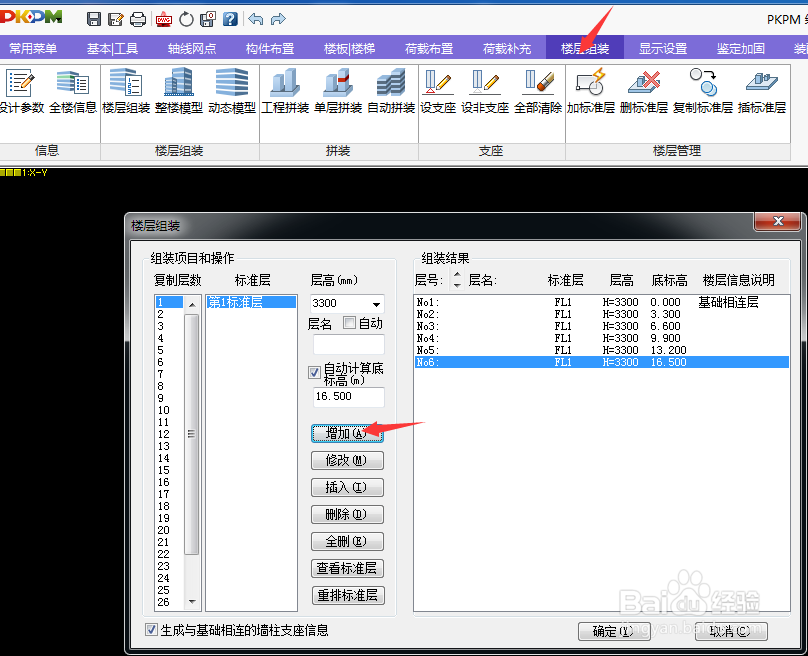This screenshot has height=656, width=808.
Task: Switch to the 构件布置 tab
Action: click(x=270, y=48)
